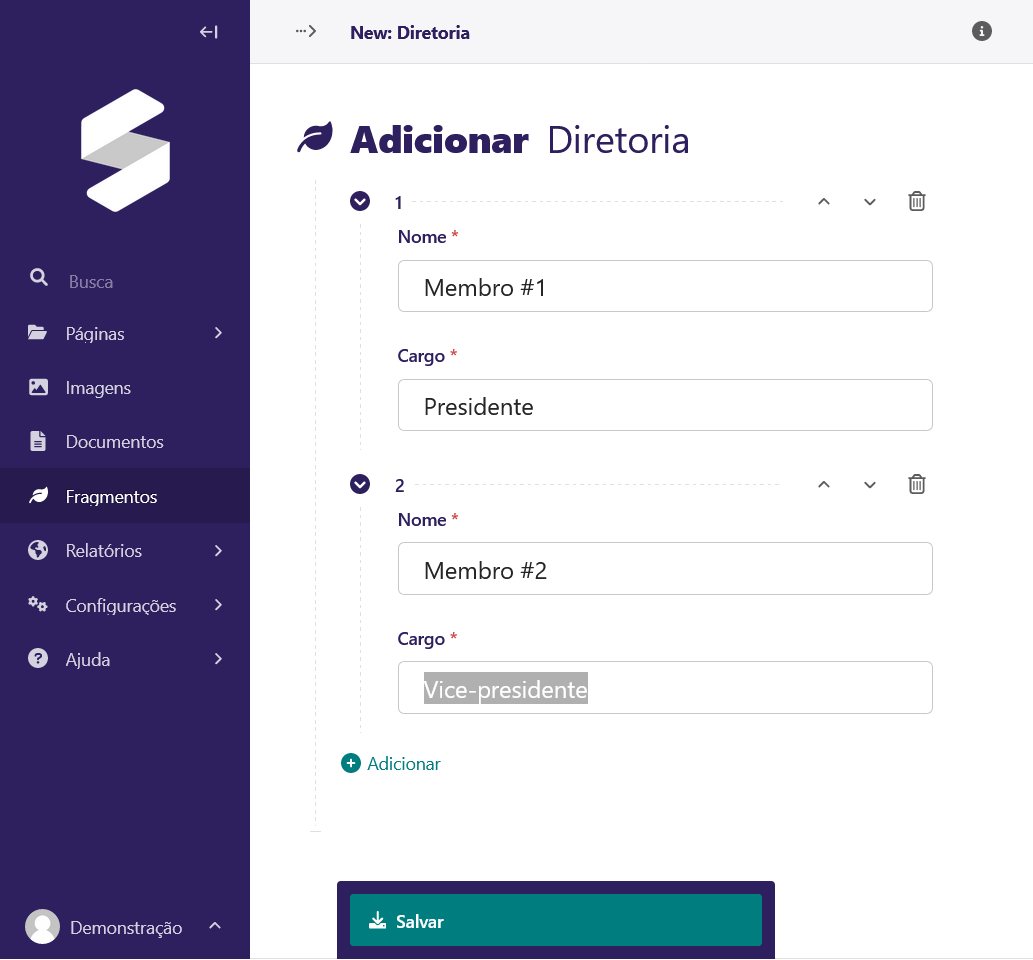The height and width of the screenshot is (960, 1033).
Task: Delete member block 2 with trash icon
Action: 916,485
